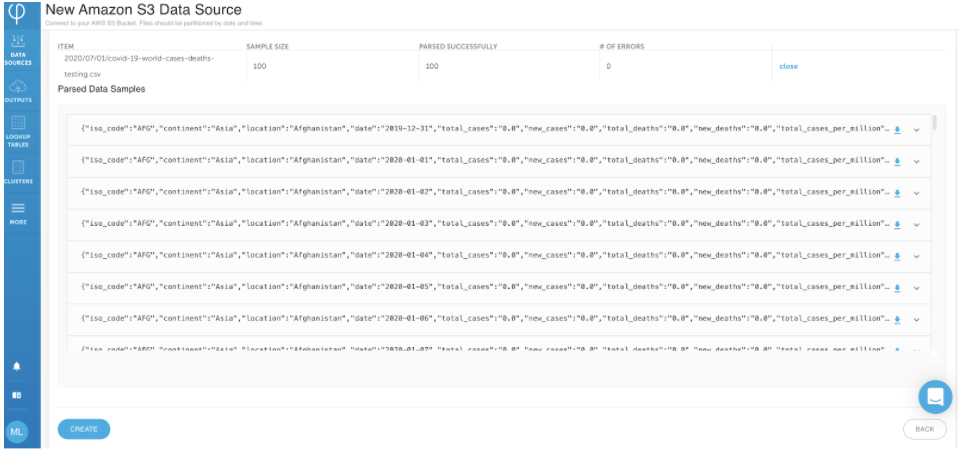Click the Upsolver logo icon

[x=18, y=12]
